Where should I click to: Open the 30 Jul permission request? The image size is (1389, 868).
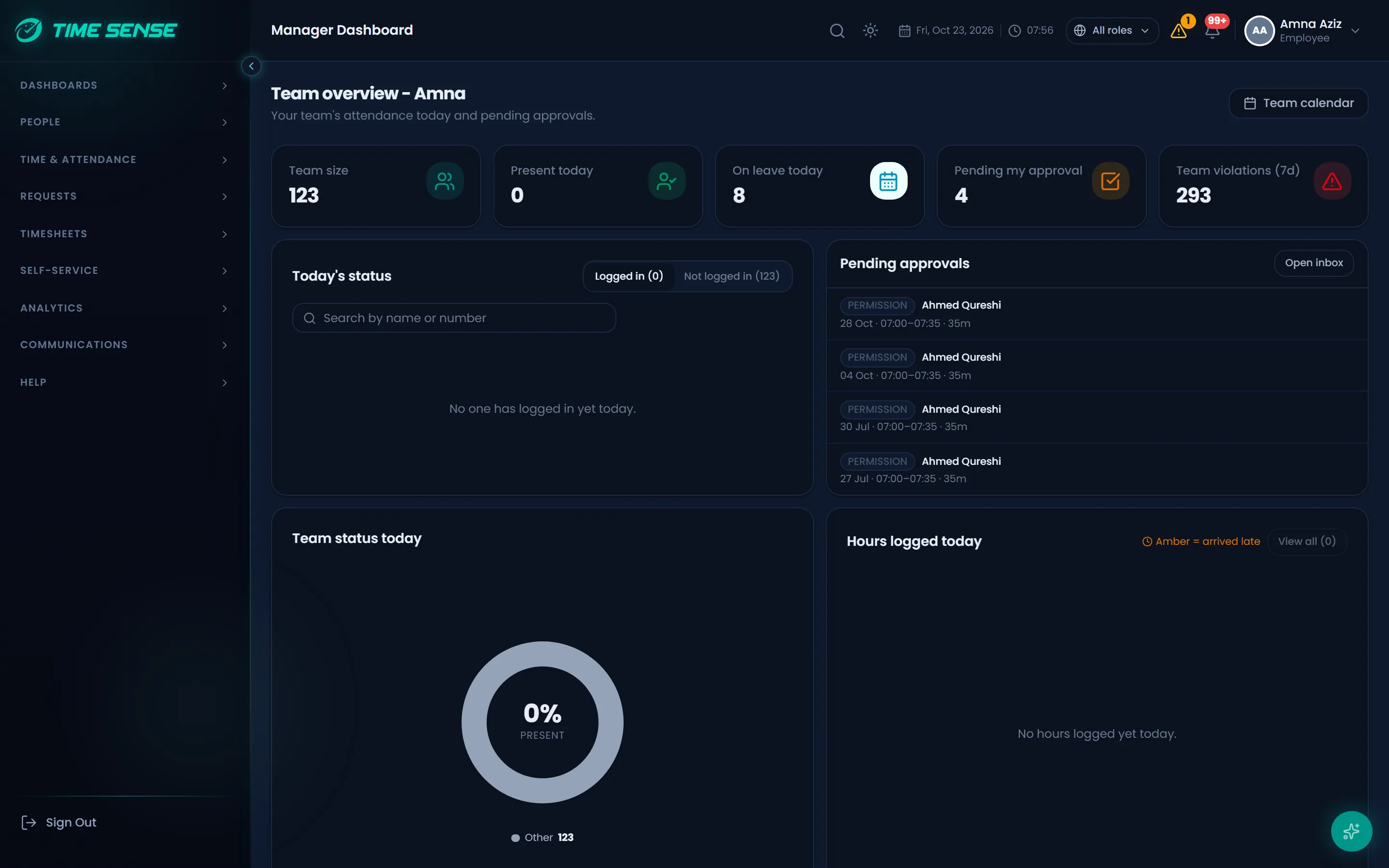[1096, 417]
